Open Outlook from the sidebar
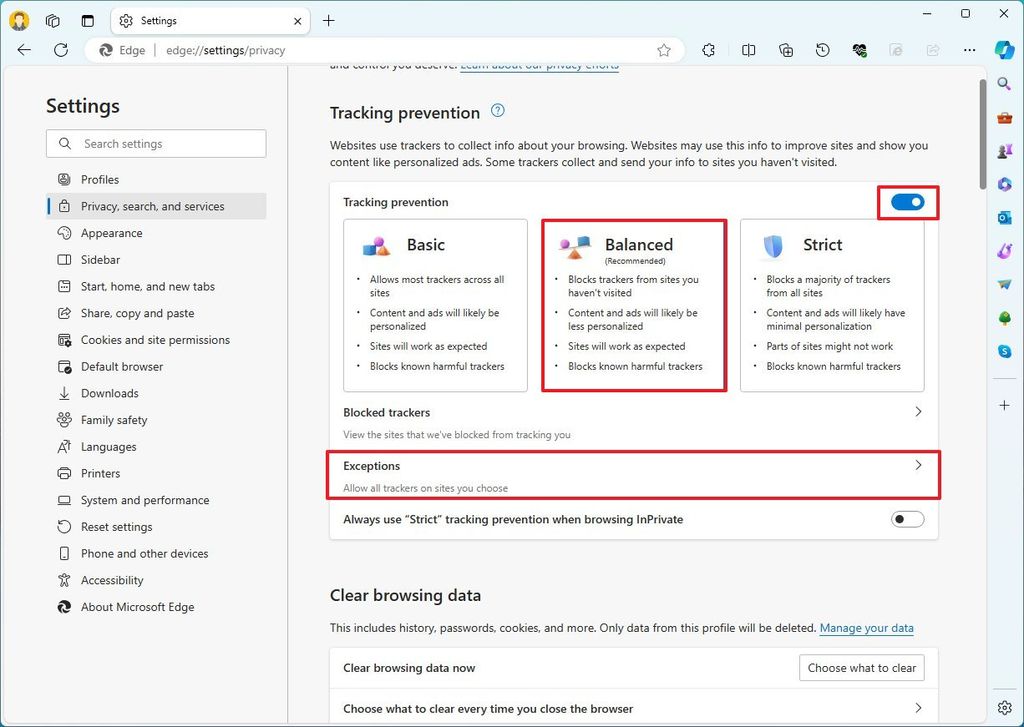The height and width of the screenshot is (727, 1024). tap(1004, 217)
